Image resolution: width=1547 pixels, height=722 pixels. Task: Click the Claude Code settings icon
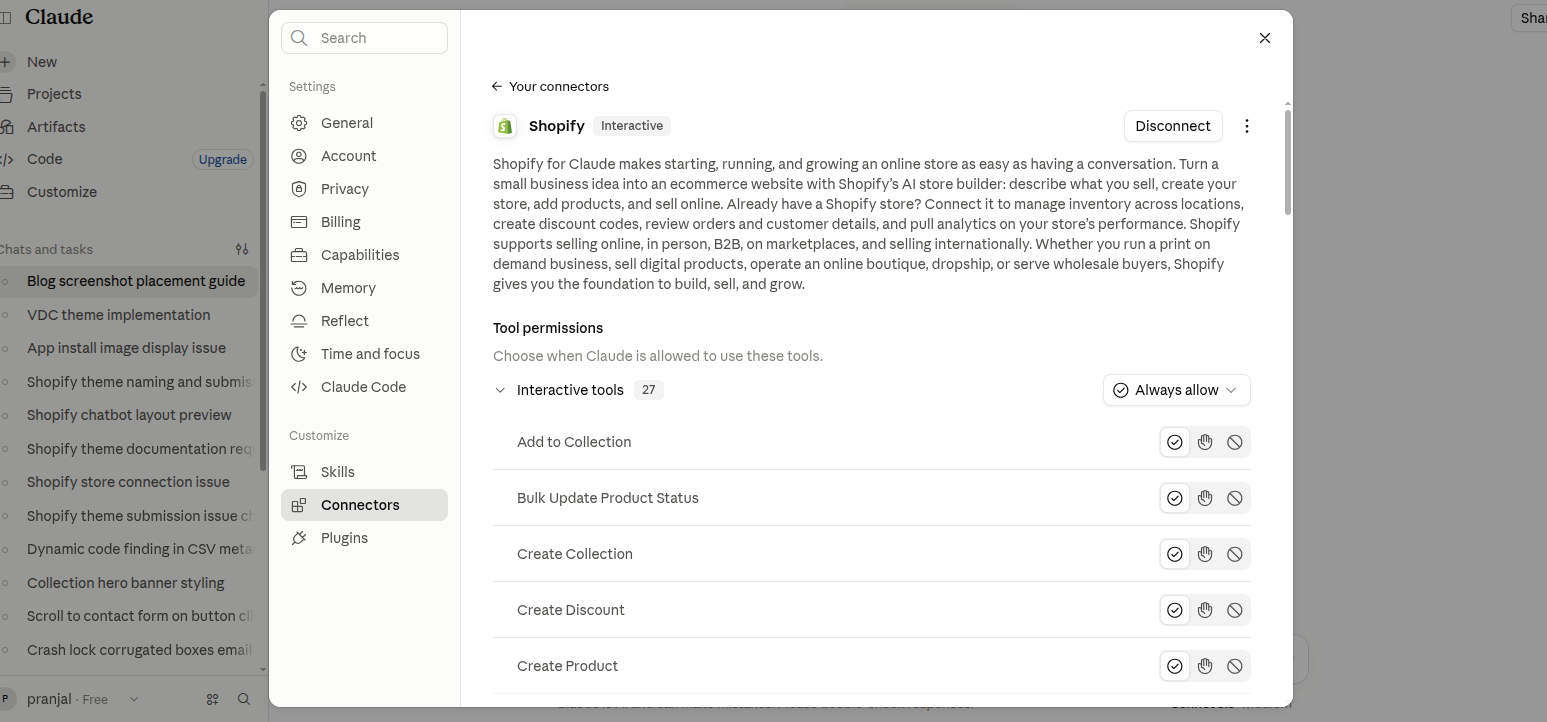299,387
